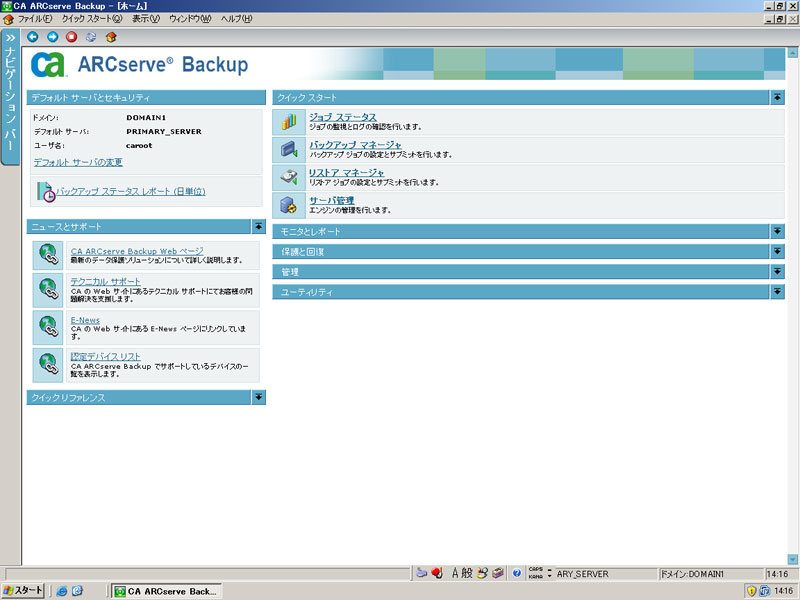Image resolution: width=800 pixels, height=600 pixels.
Task: Click the blue tray icon beside the shield
Action: (x=764, y=591)
